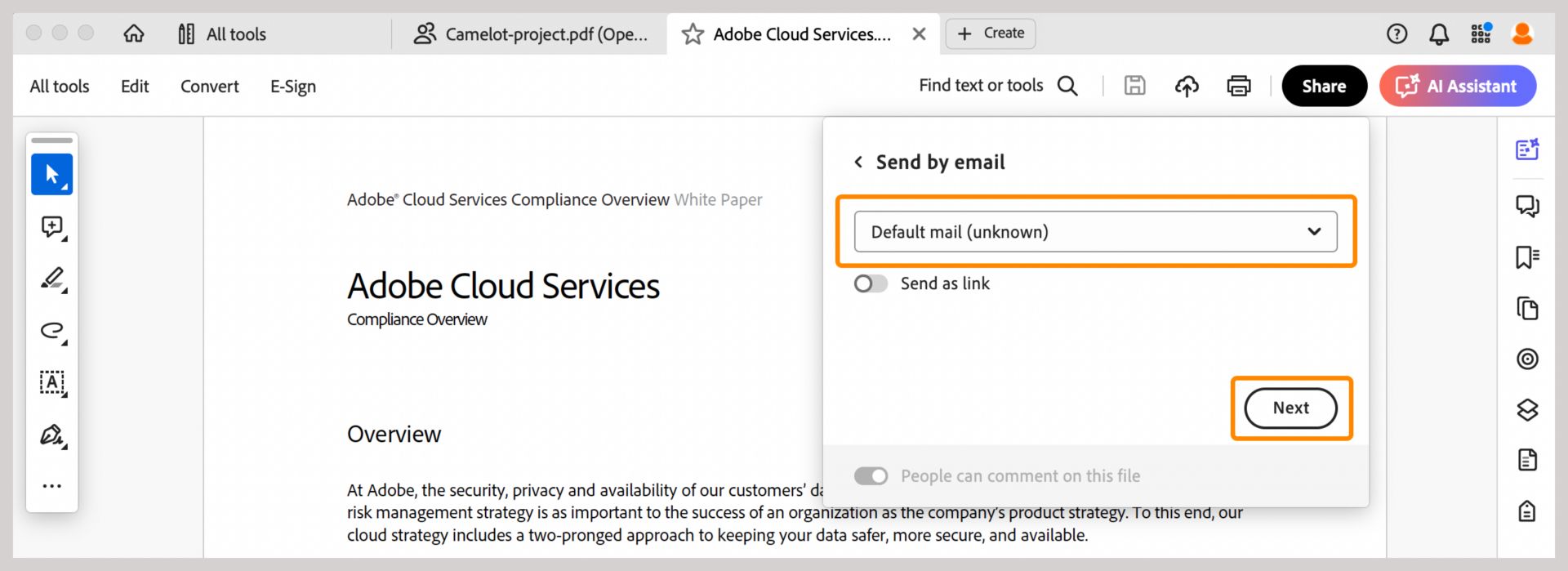Click the Next button

pos(1290,408)
